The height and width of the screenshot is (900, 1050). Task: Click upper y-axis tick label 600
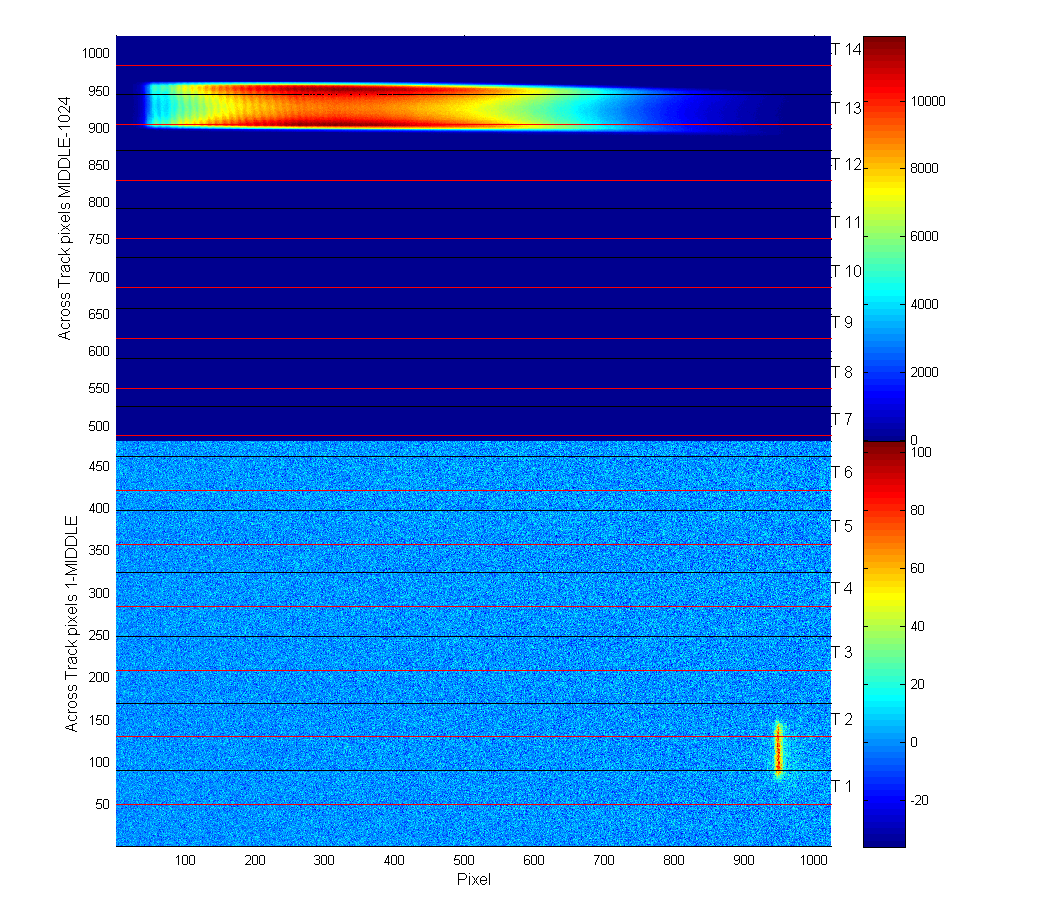point(98,352)
